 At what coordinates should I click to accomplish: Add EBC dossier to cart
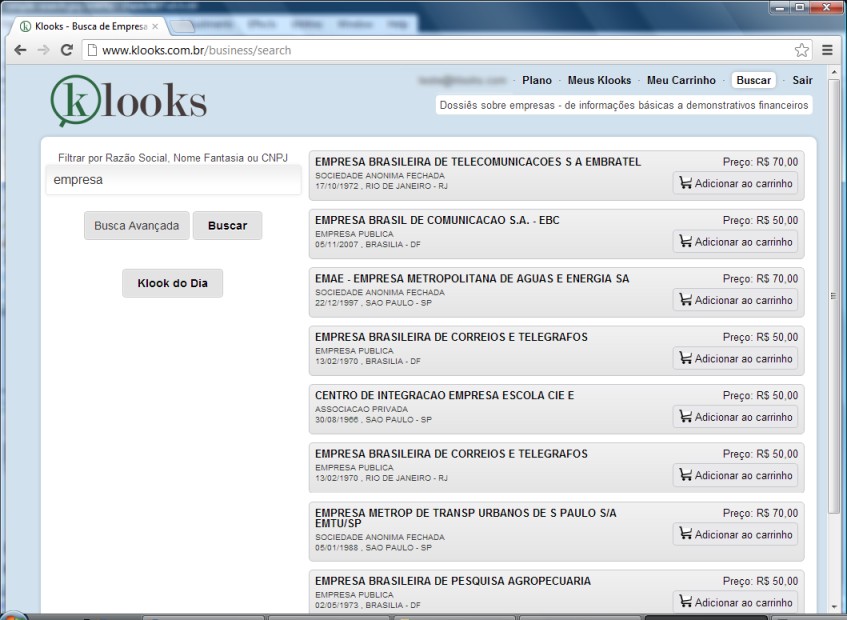pos(735,242)
